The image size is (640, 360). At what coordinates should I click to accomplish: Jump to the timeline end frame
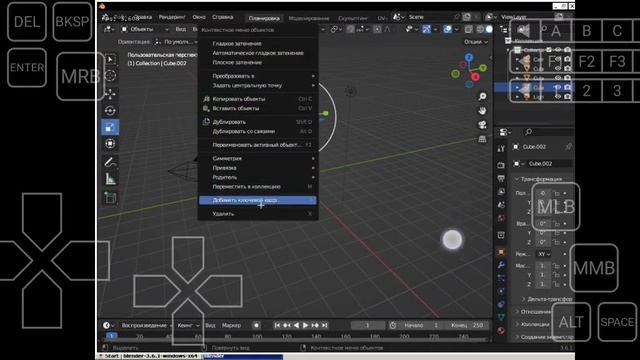(x=324, y=325)
